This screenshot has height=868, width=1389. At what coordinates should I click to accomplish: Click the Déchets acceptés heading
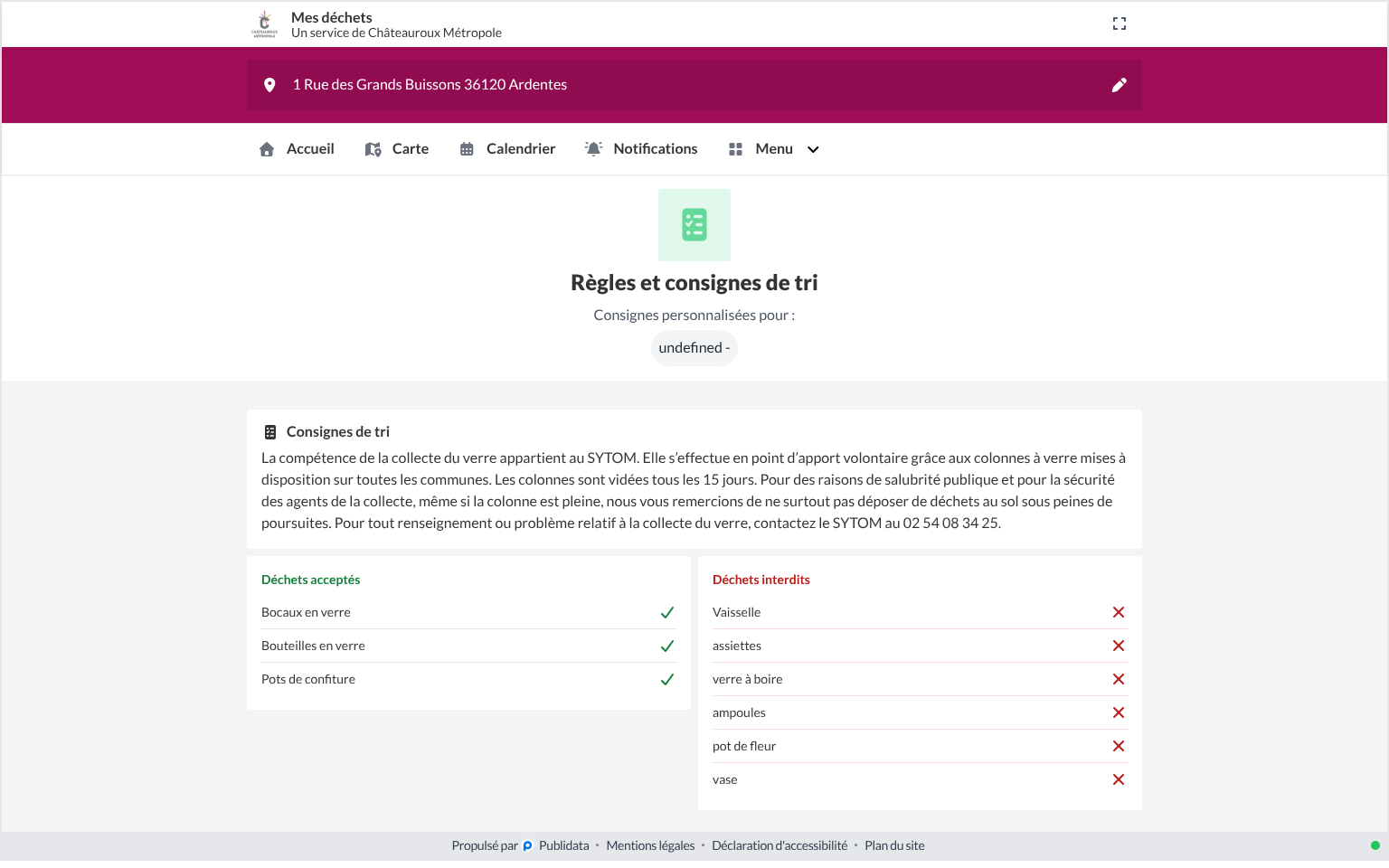pyautogui.click(x=310, y=580)
